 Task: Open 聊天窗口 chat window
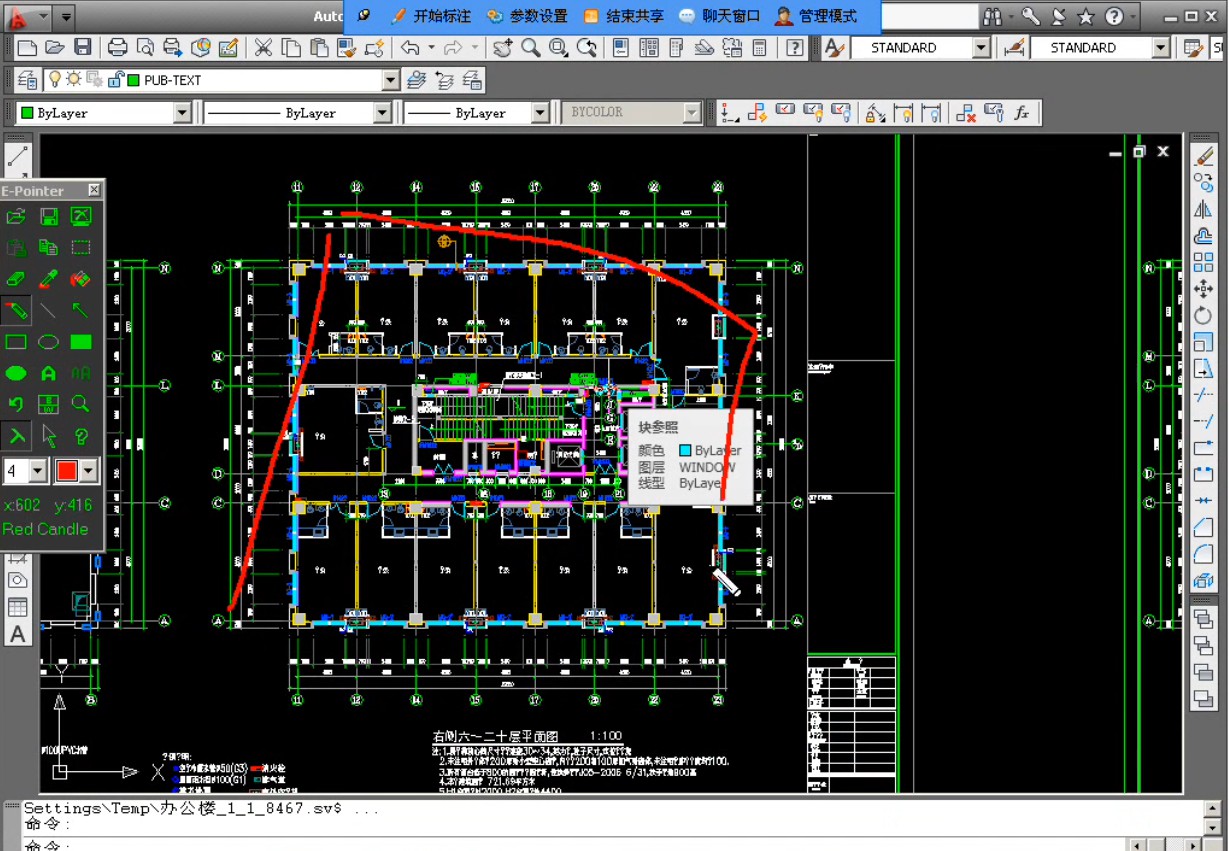[x=720, y=16]
